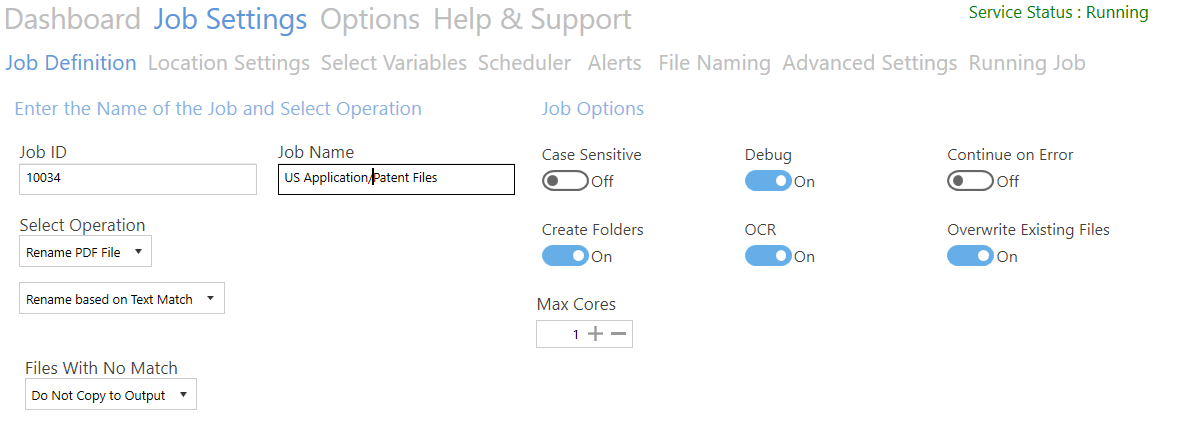This screenshot has height=444, width=1192.
Task: Turn off the Debug toggle
Action: 768,181
